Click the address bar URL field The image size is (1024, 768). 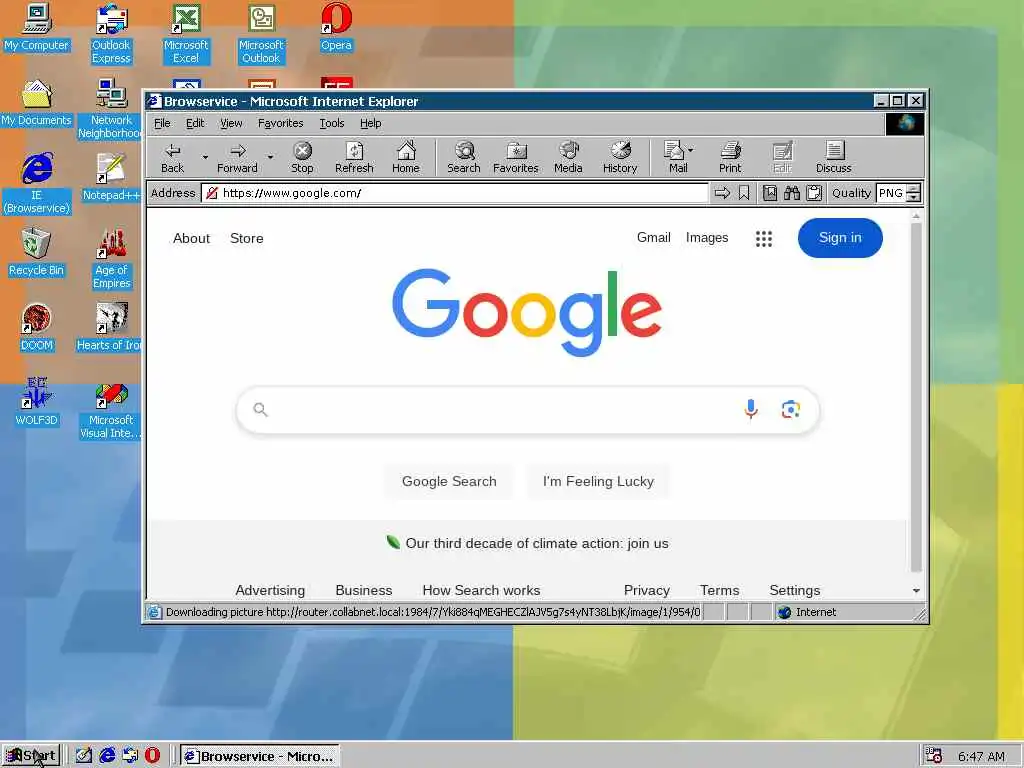[455, 193]
